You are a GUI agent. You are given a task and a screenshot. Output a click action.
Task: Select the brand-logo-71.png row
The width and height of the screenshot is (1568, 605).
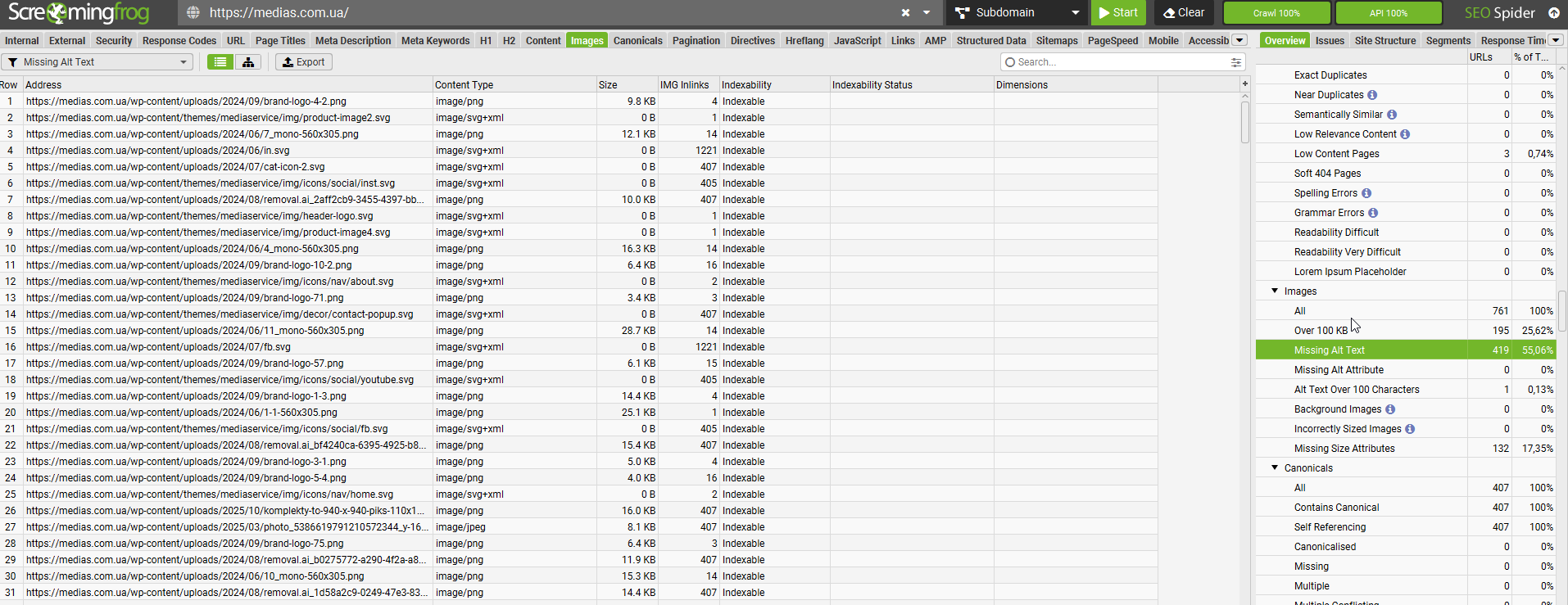pyautogui.click(x=578, y=298)
